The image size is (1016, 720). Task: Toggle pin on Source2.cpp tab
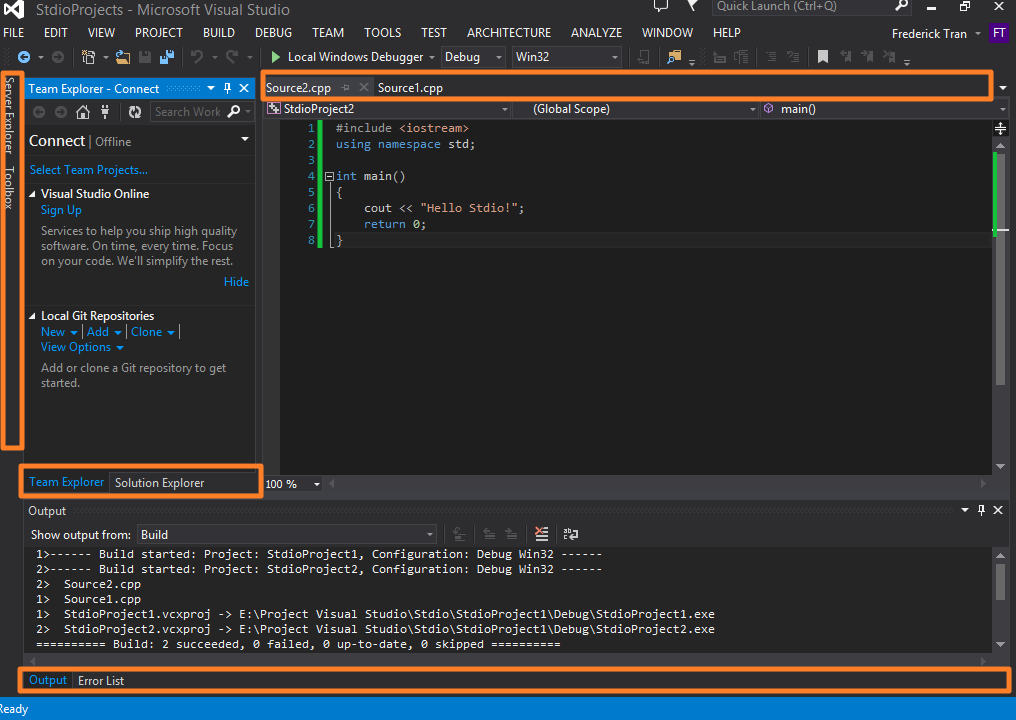pyautogui.click(x=346, y=87)
